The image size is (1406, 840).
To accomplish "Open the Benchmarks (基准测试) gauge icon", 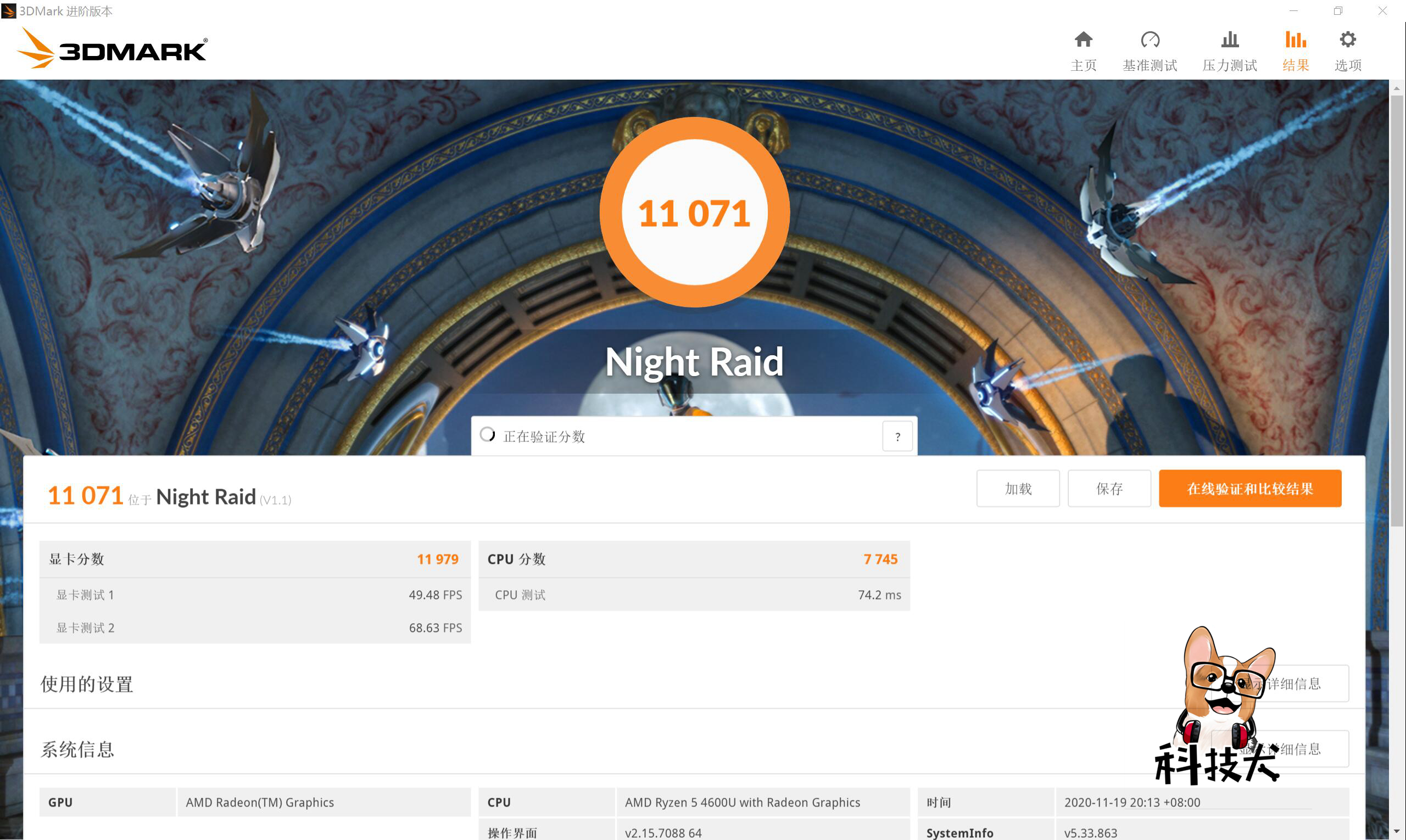I will tap(1150, 40).
